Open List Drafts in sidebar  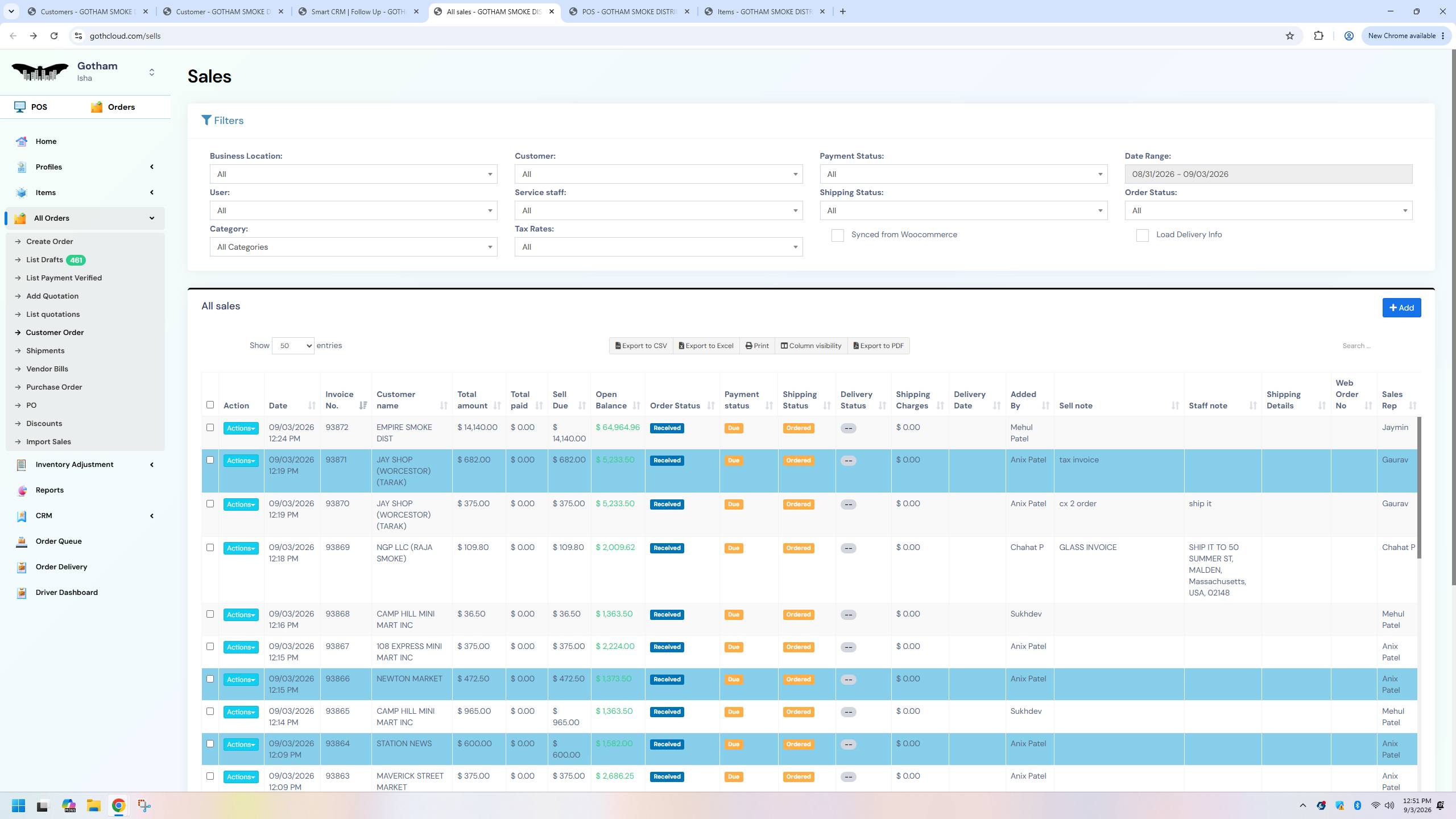(x=44, y=260)
